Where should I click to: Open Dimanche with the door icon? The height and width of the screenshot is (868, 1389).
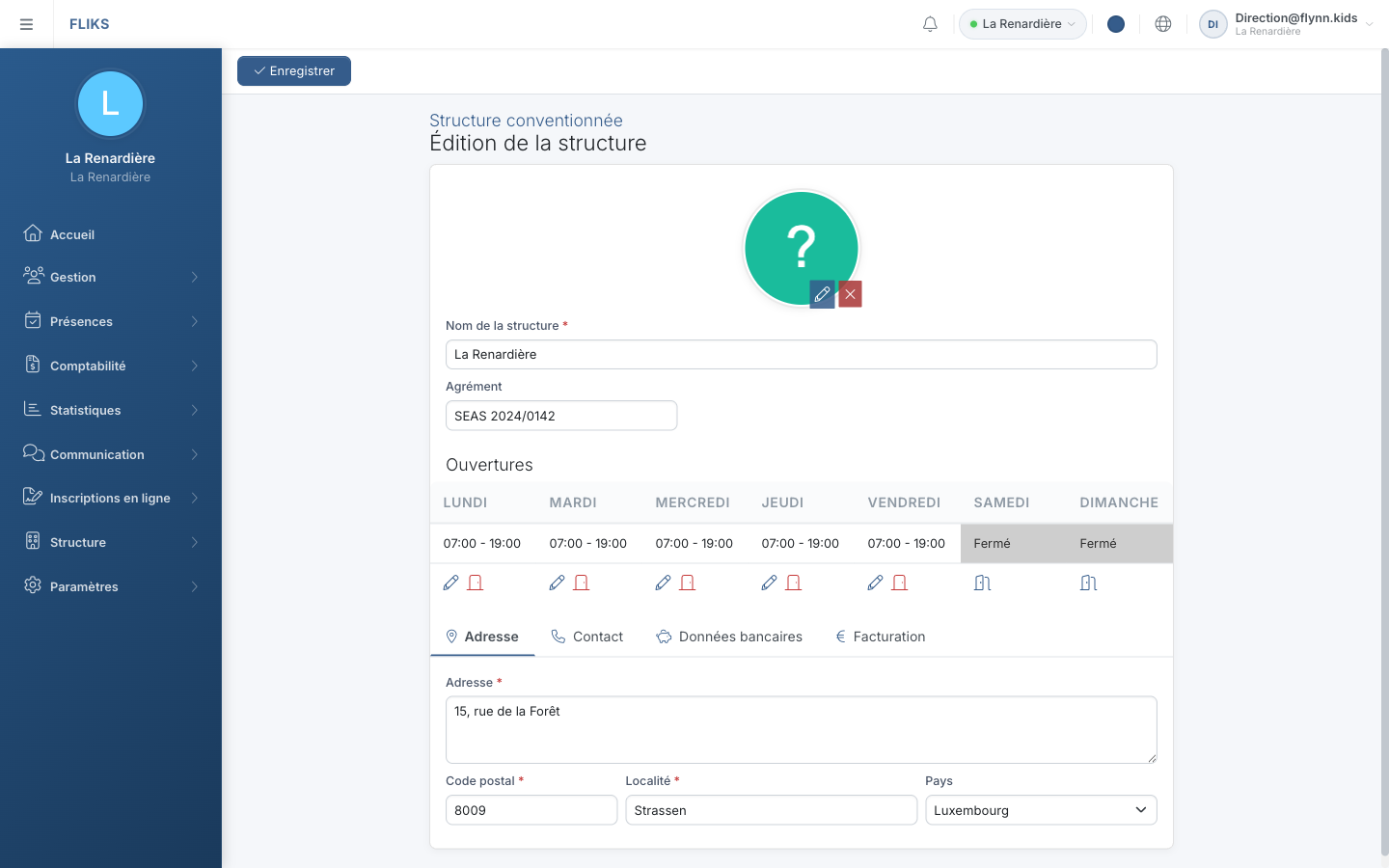[1089, 583]
